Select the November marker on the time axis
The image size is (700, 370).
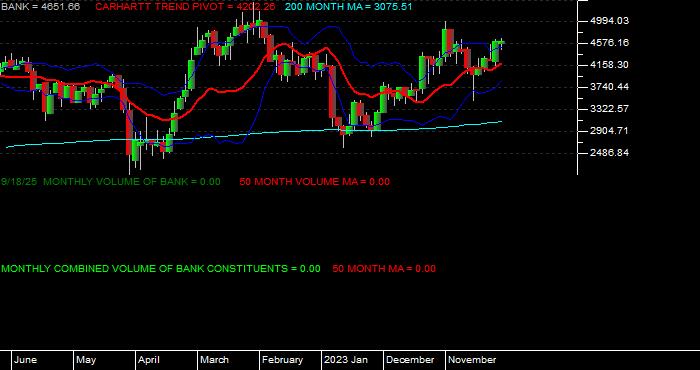(x=472, y=360)
